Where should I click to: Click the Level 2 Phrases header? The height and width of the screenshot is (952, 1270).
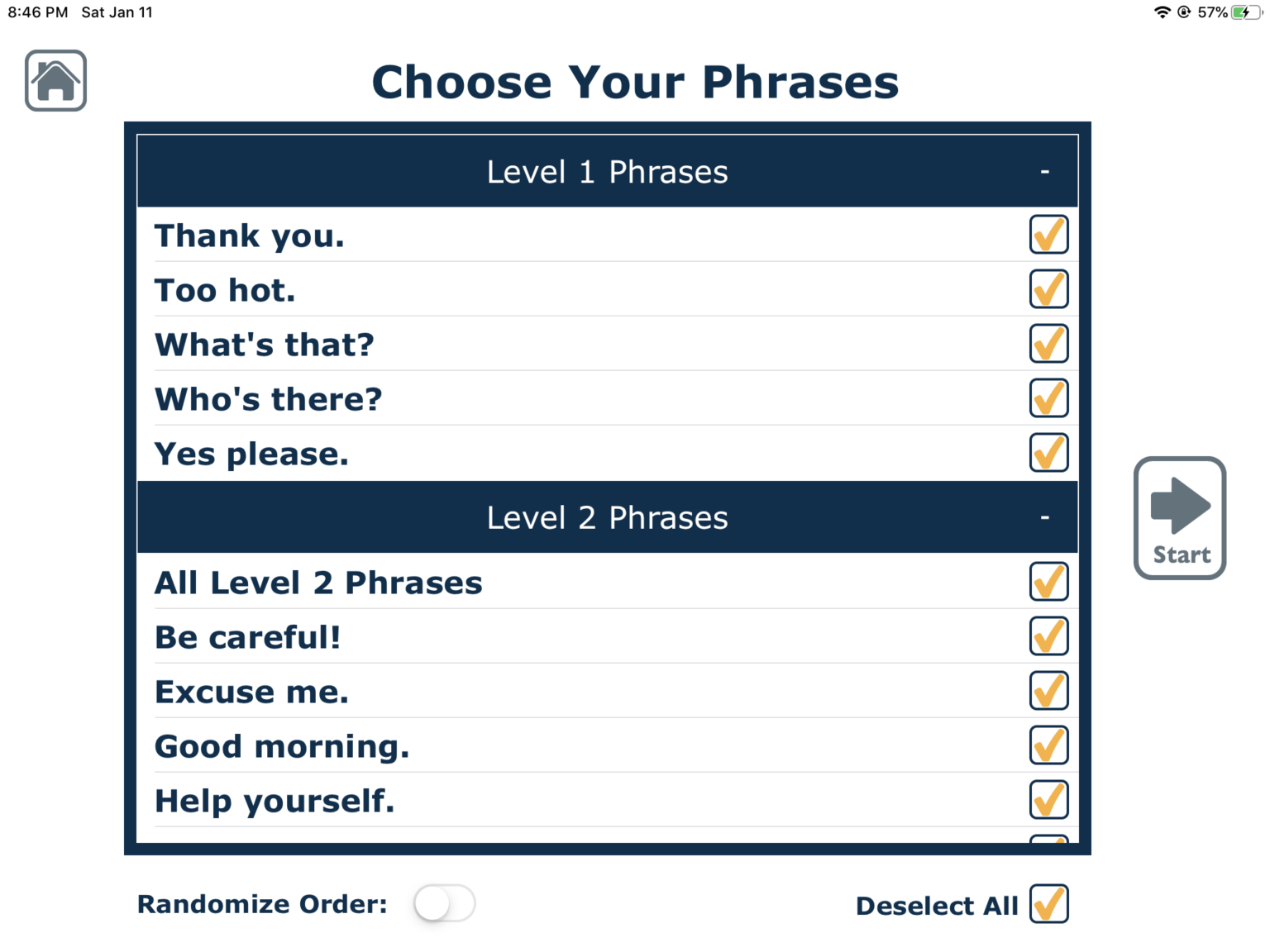coord(608,516)
